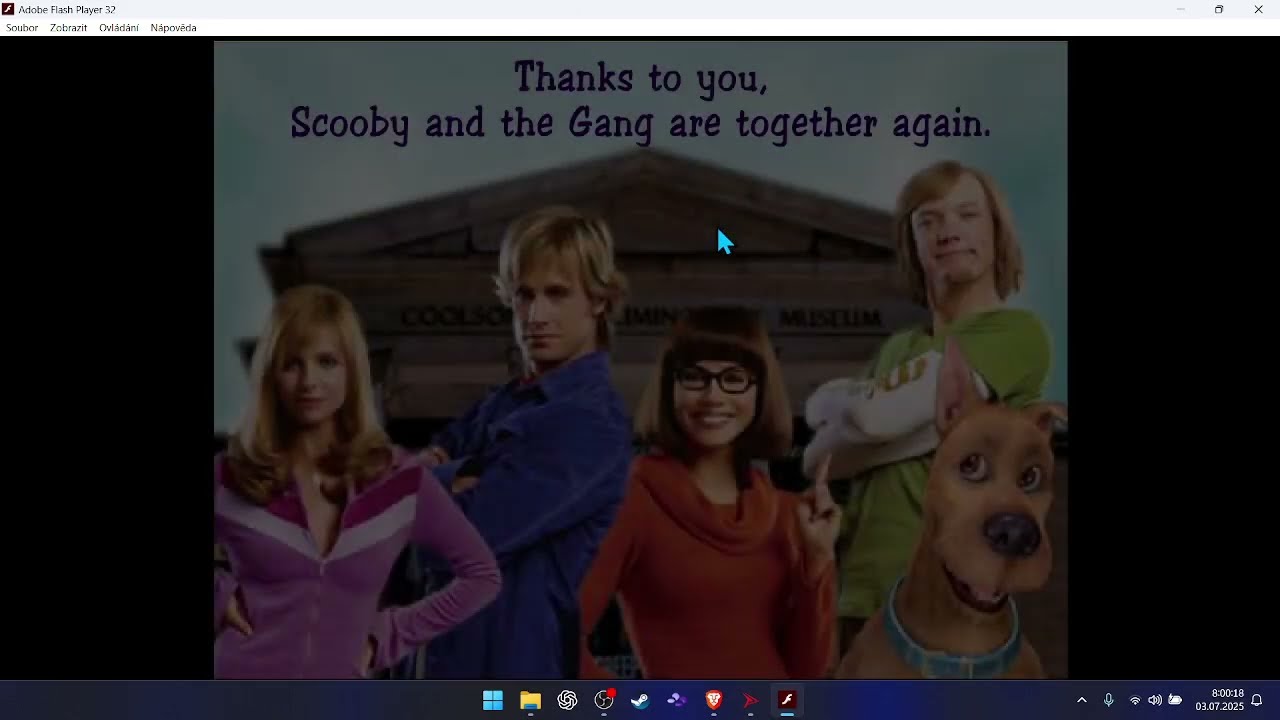
Task: Open the Windows Start menu
Action: 493,700
